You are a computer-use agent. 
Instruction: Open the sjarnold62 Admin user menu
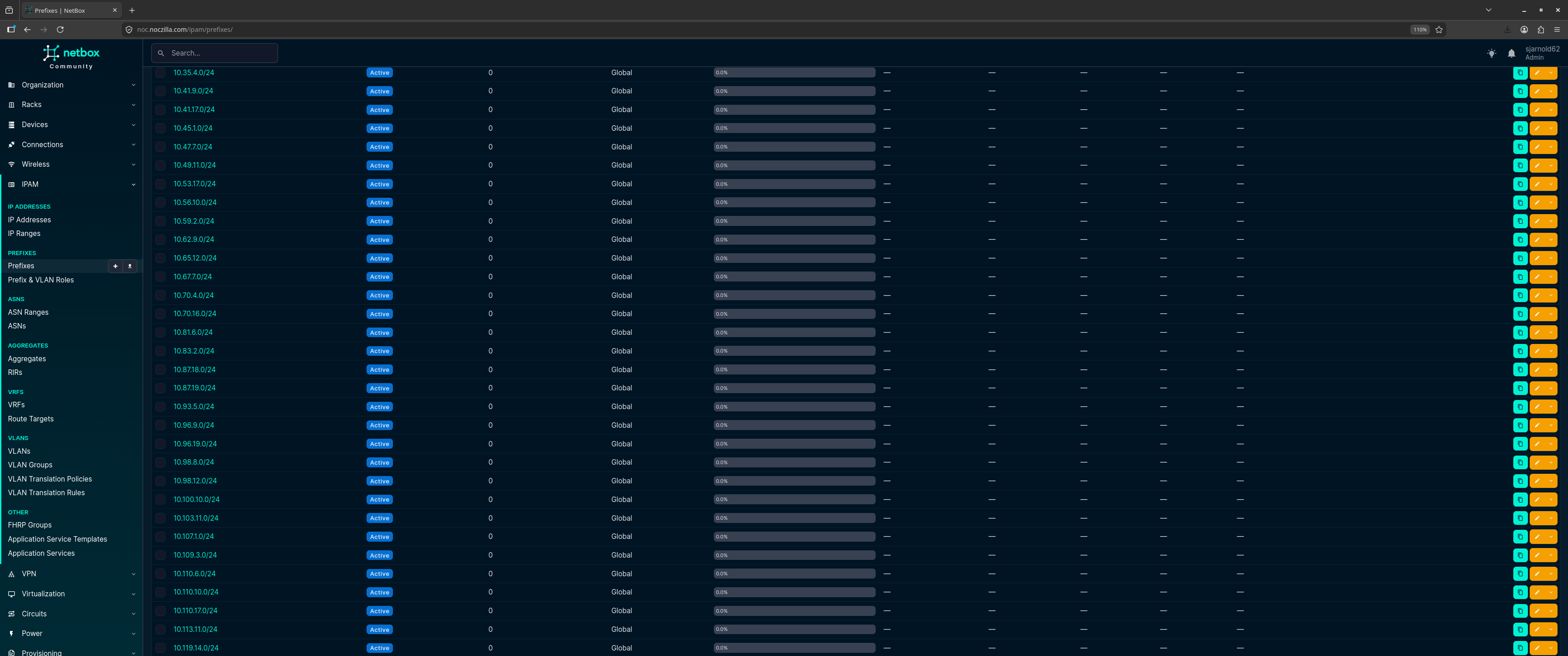pos(1542,53)
